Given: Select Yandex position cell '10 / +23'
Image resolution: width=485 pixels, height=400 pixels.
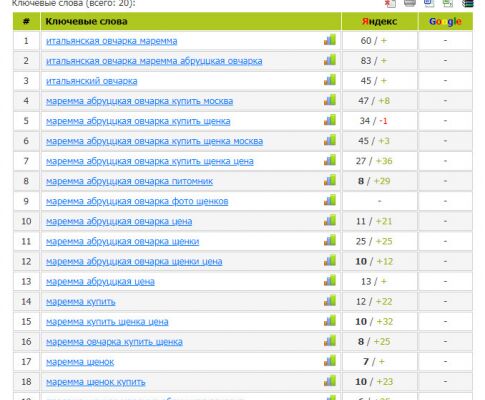Looking at the screenshot, I should [380, 381].
